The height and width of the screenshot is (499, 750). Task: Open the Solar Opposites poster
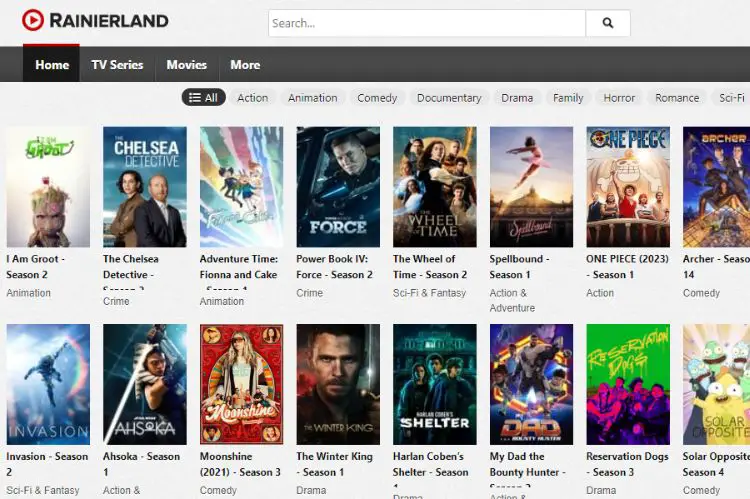pyautogui.click(x=717, y=384)
